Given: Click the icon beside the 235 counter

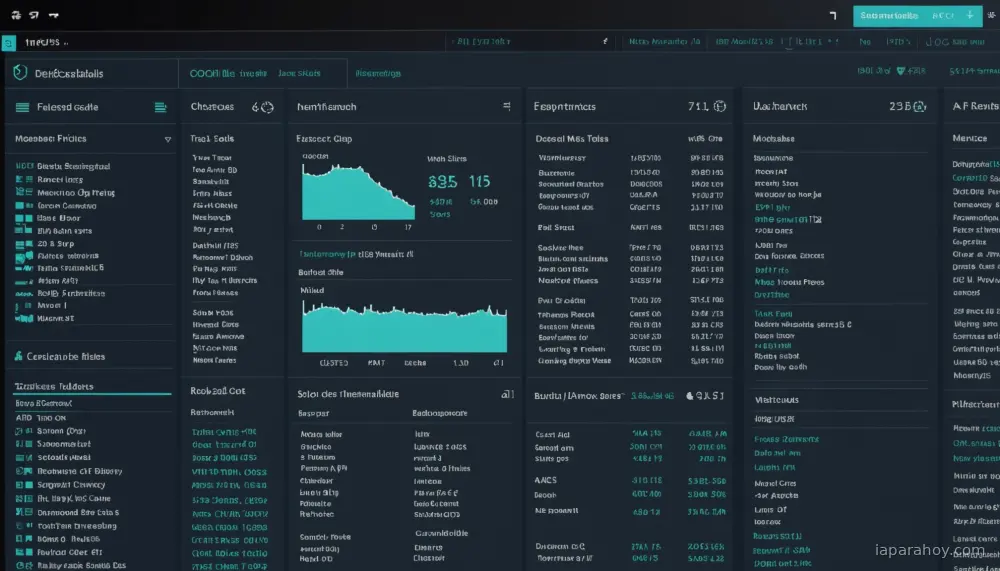Looking at the screenshot, I should pyautogui.click(x=920, y=107).
